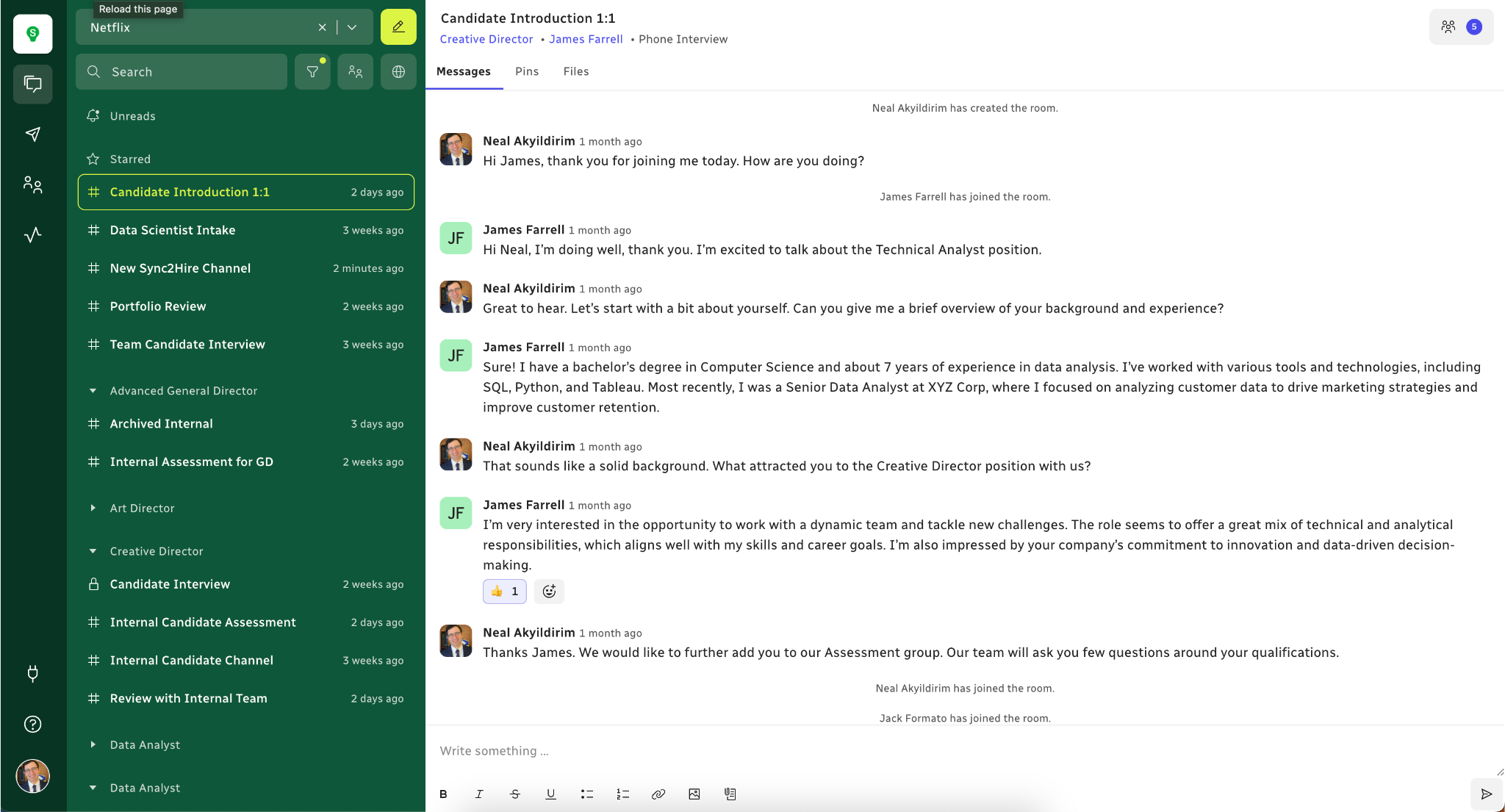Screen dimensions: 1505x812
Task: Open the Creative Director header link
Action: tap(486, 39)
